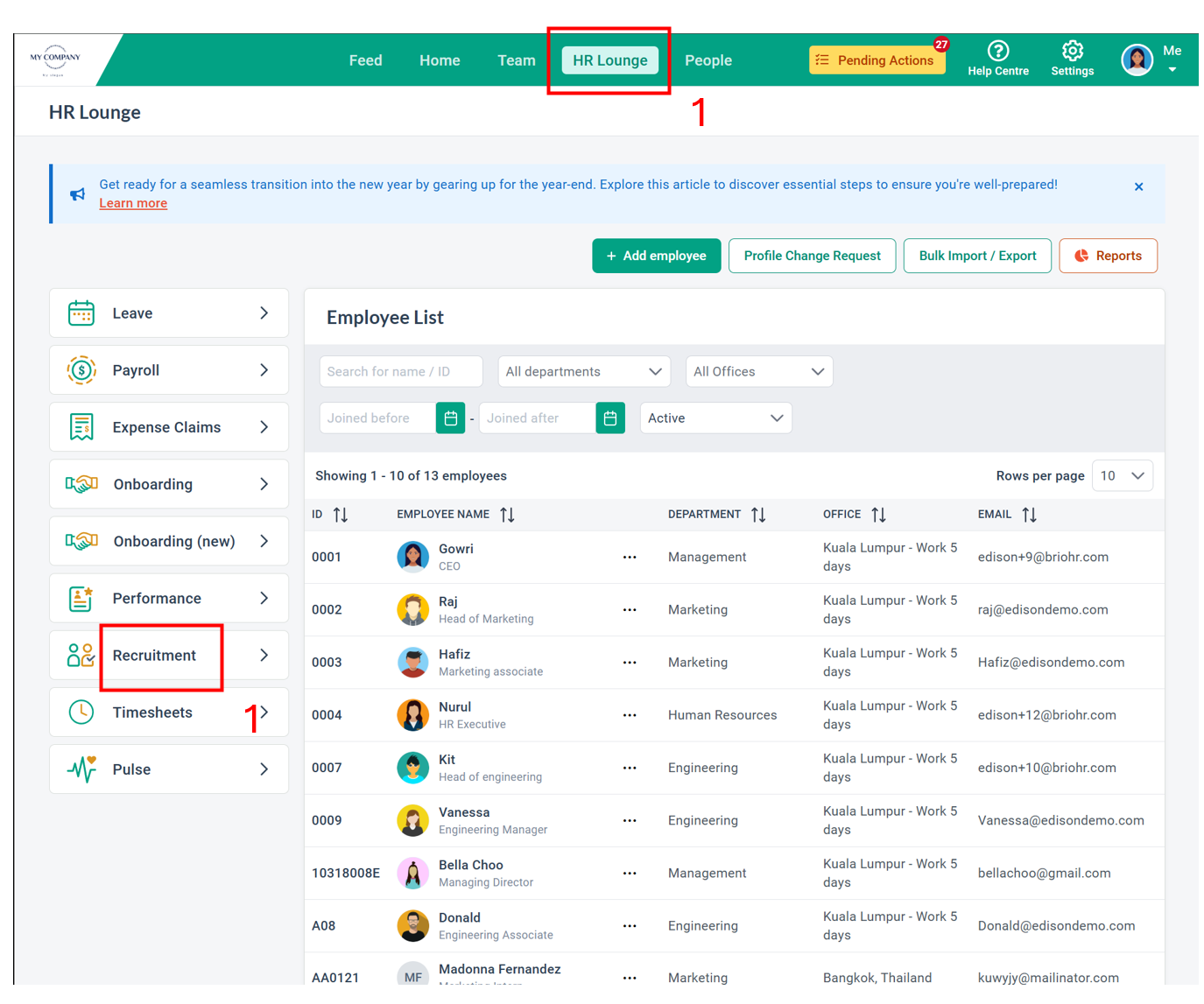Open the Timesheets clock icon
The width and height of the screenshot is (1204, 1004).
[x=81, y=712]
